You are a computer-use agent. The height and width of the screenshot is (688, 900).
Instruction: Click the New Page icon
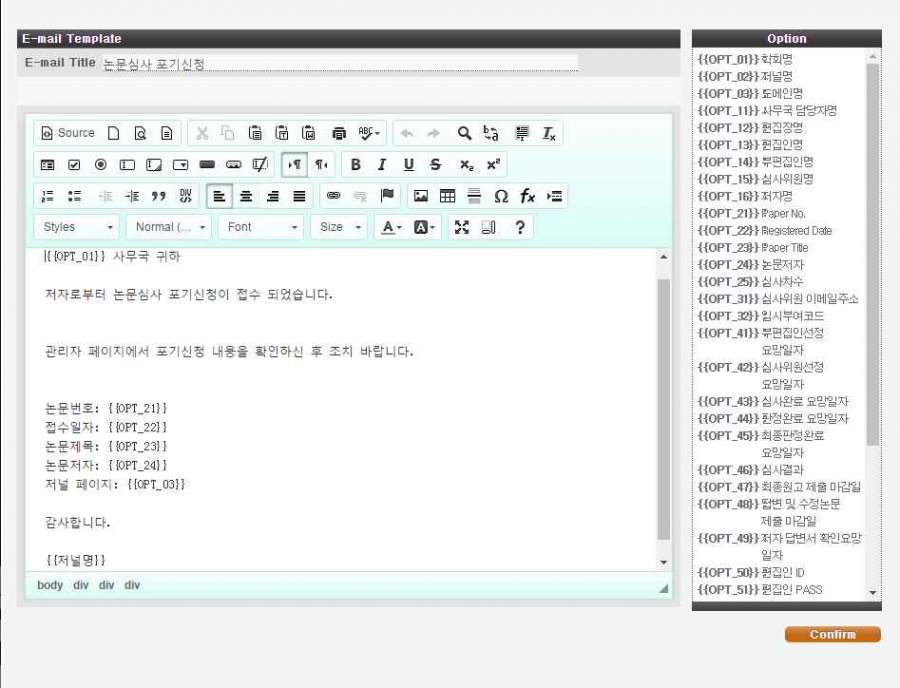point(114,133)
